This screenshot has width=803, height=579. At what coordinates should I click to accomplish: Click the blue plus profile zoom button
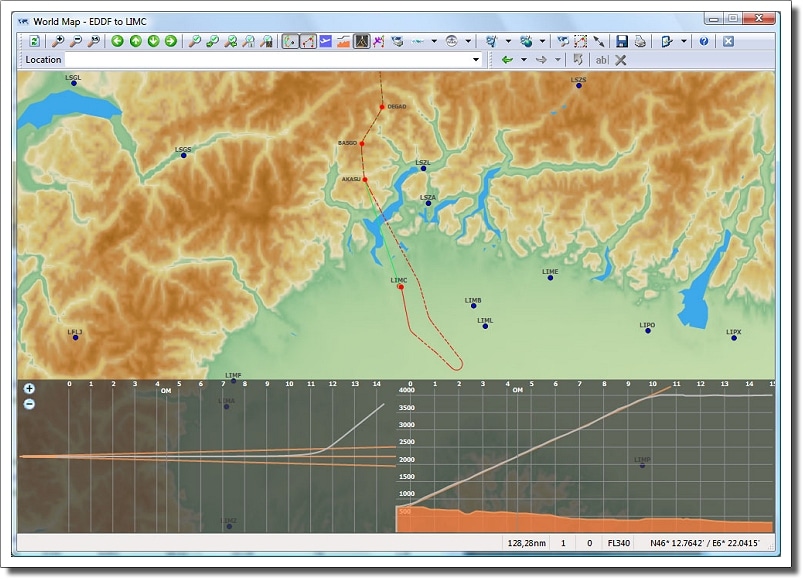click(29, 388)
